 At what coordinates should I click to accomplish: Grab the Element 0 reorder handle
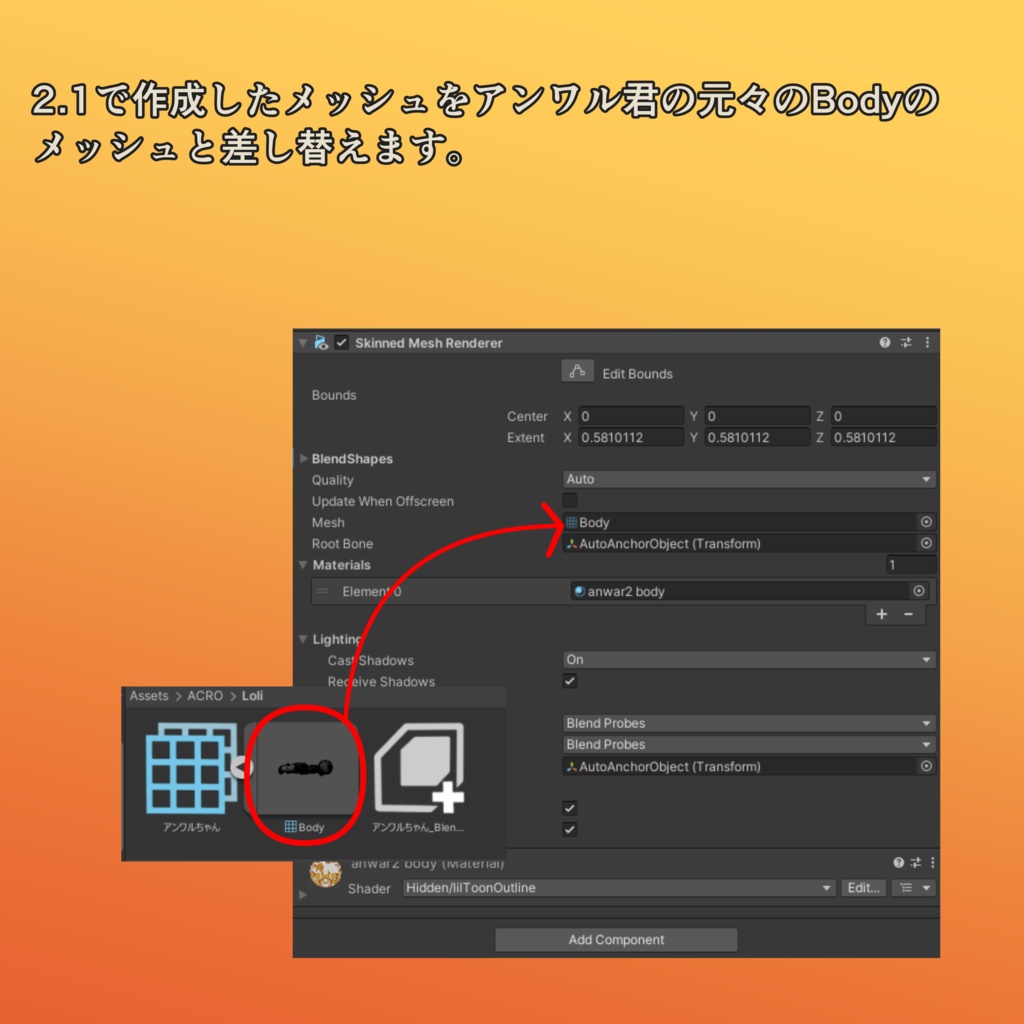pos(322,591)
